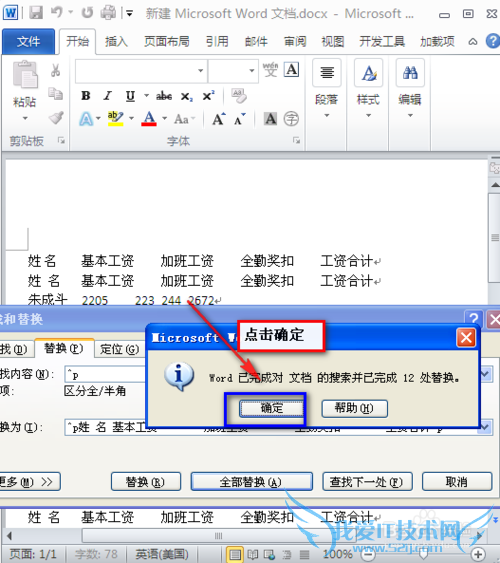Viewport: 500px width, 563px height.
Task: Switch to Developer (开发工具) tab
Action: coord(382,41)
